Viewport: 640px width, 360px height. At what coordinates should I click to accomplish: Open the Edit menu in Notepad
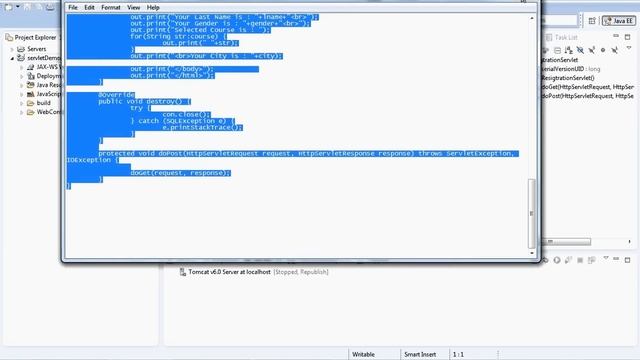tap(89, 7)
